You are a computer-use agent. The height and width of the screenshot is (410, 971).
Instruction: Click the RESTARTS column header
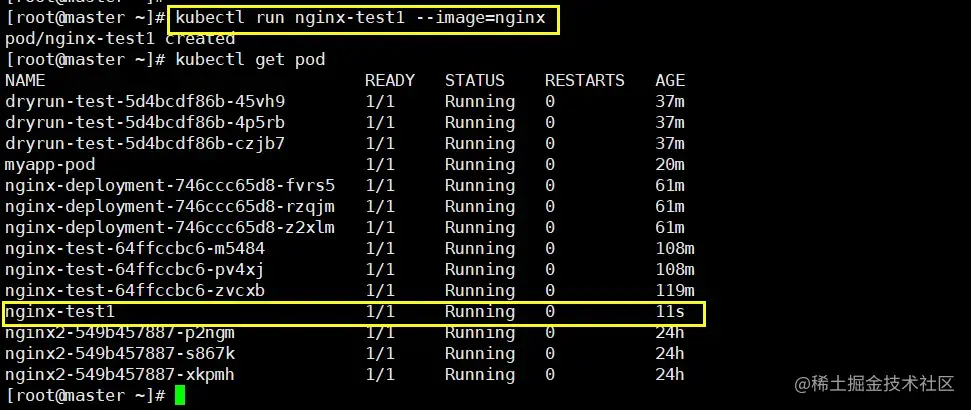point(585,81)
